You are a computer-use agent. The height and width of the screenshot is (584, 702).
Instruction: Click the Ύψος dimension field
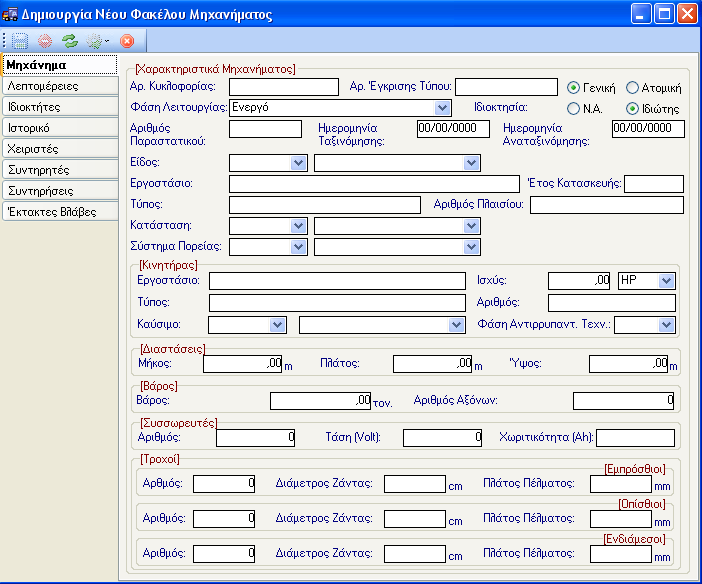[x=629, y=364]
